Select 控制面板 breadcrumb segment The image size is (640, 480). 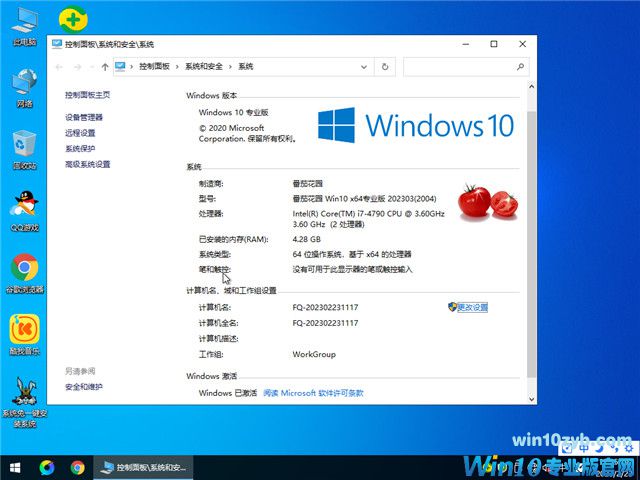click(x=154, y=67)
